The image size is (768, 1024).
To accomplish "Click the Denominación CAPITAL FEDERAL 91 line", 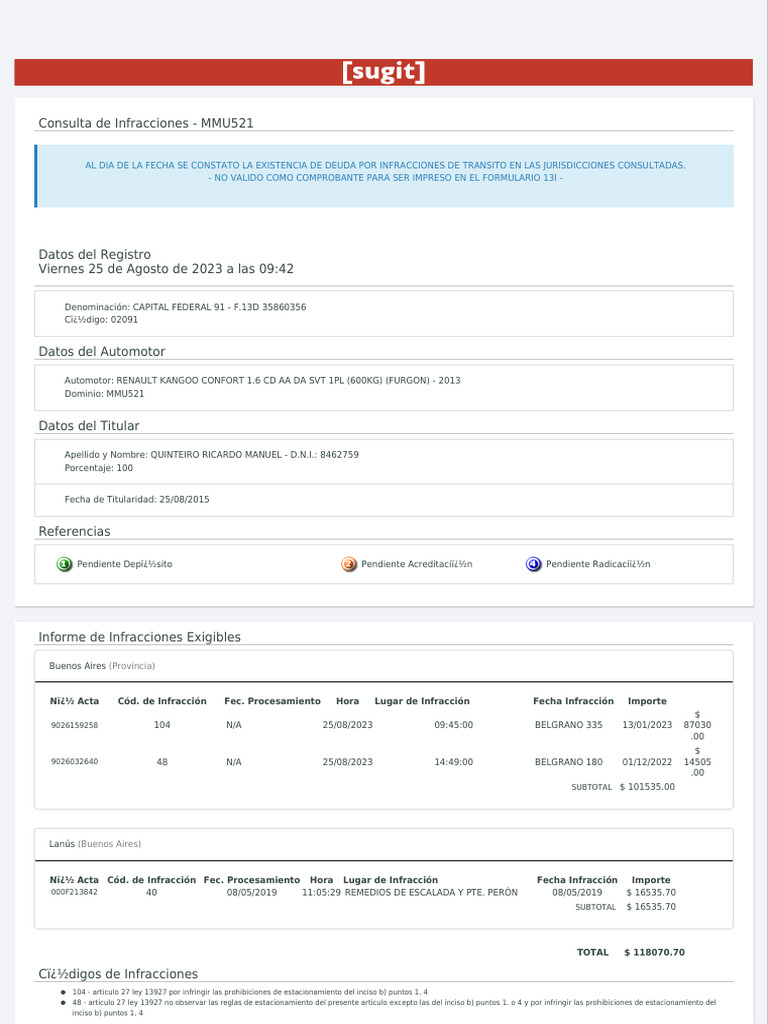I will click(185, 307).
